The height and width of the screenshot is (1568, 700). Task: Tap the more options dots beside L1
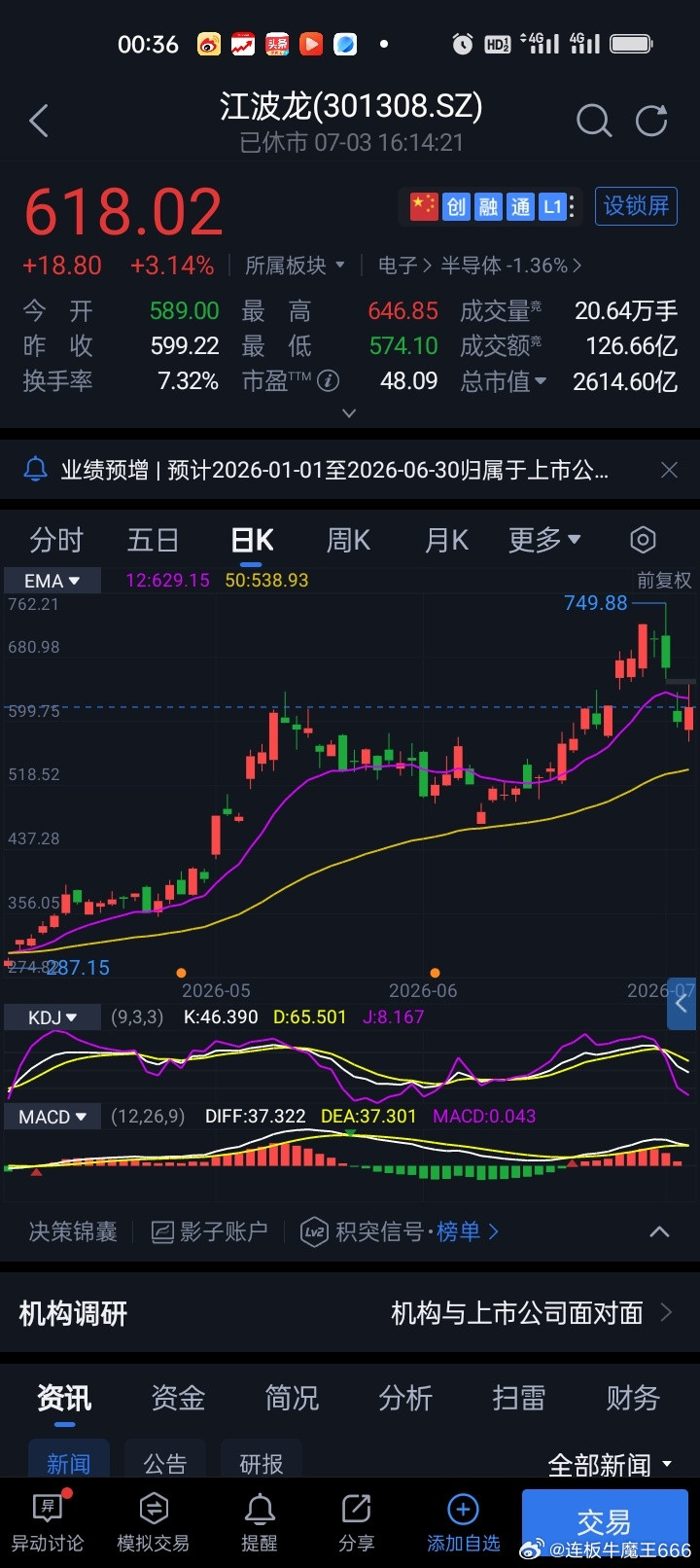tap(572, 206)
